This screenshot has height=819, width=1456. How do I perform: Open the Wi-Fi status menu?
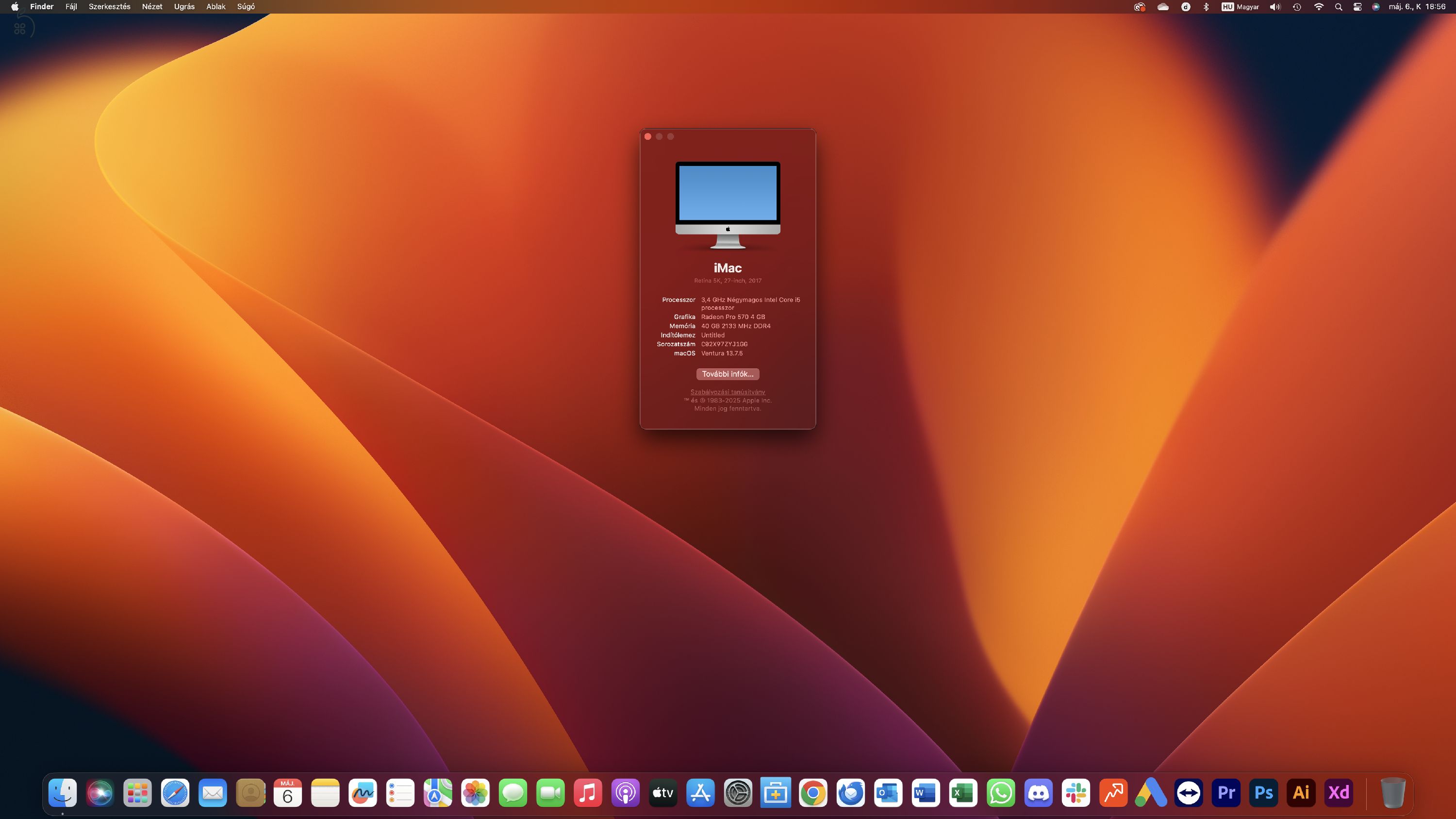pyautogui.click(x=1319, y=7)
